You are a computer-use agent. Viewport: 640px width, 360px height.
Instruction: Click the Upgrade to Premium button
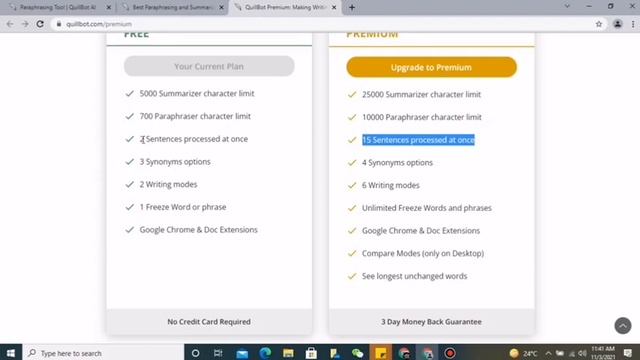[431, 67]
